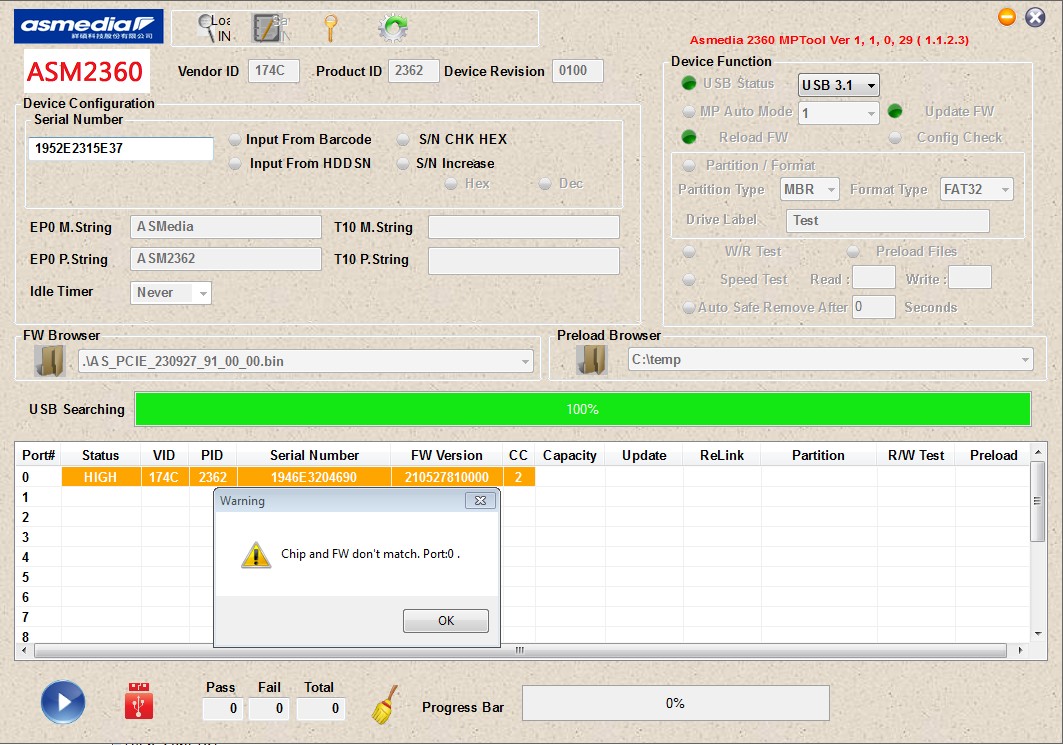
Task: Click the EP0 M.String field
Action: pos(226,227)
